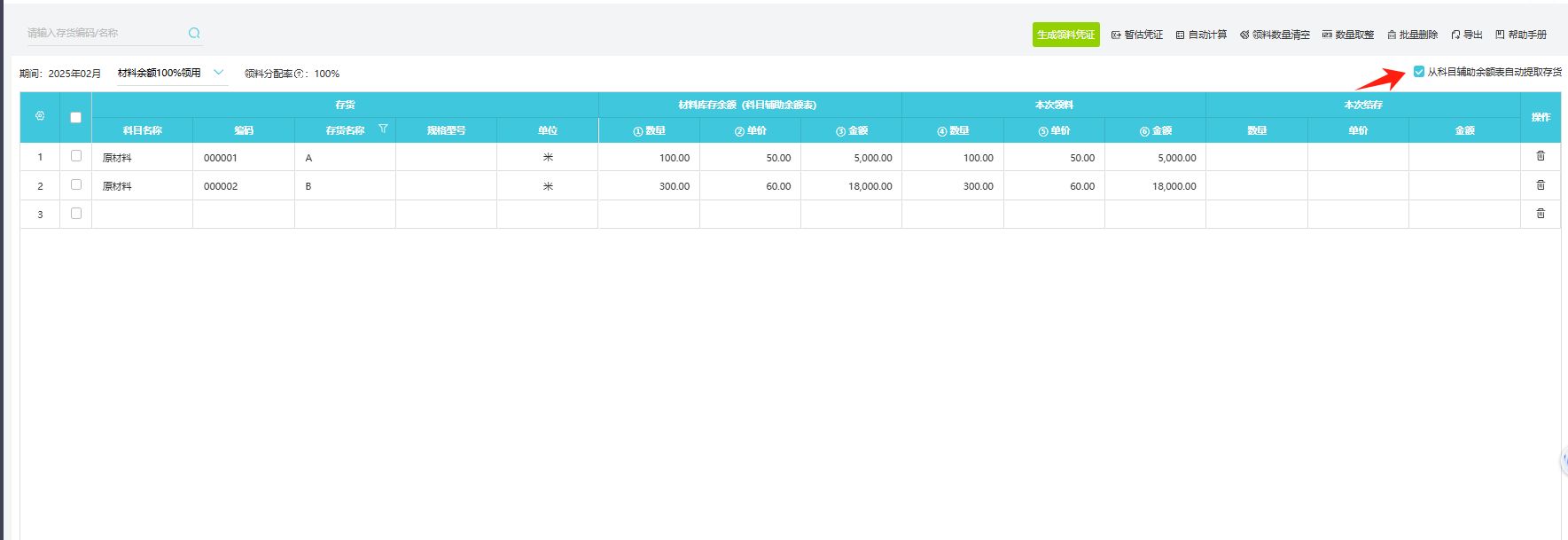1568x540 pixels.
Task: Toggle 从科目辅助余额表自动提取存货 checkbox
Action: pyautogui.click(x=1419, y=72)
